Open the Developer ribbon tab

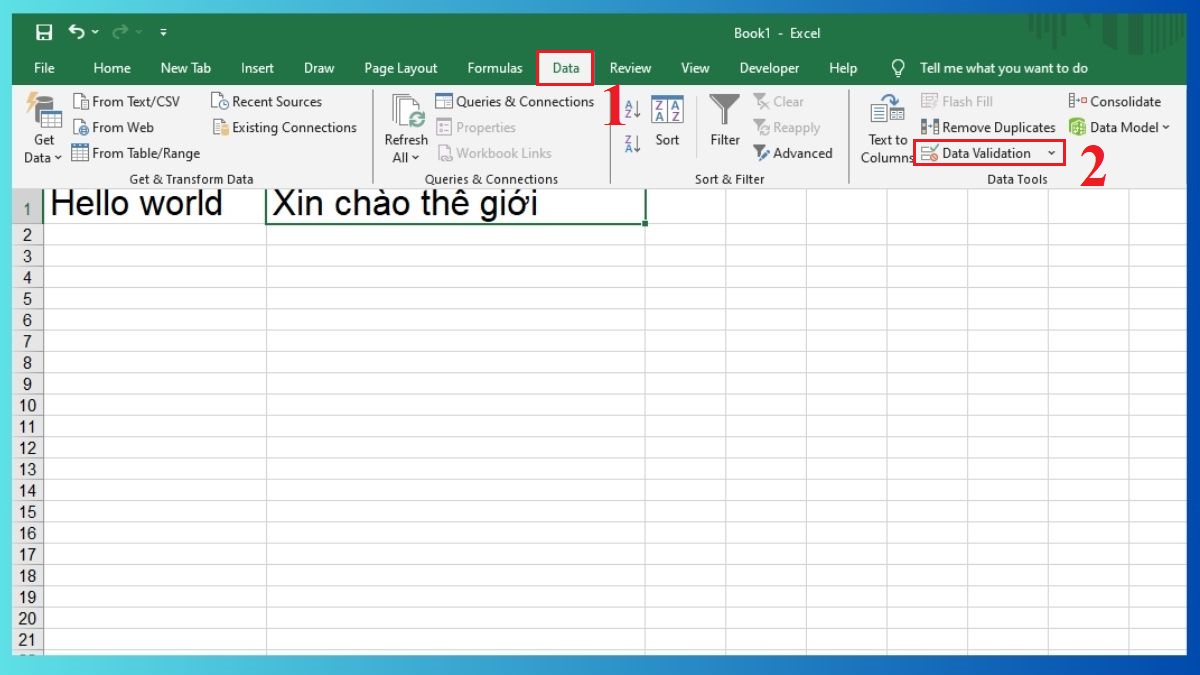pos(769,68)
